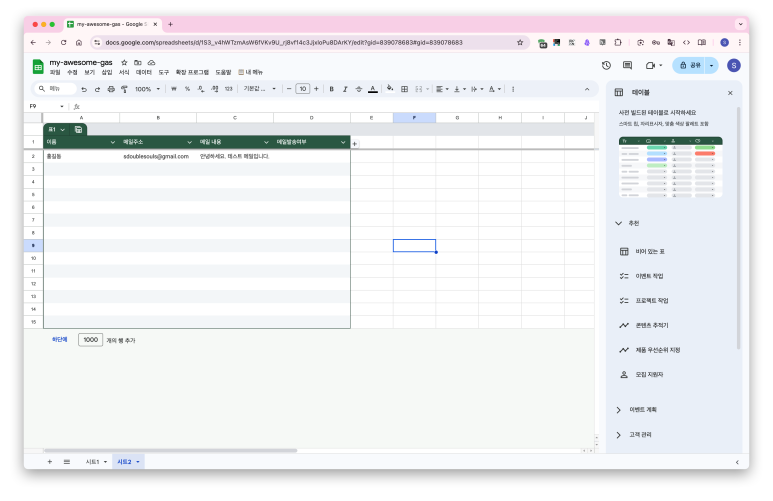Toggle strikethrough formatting

(x=358, y=89)
